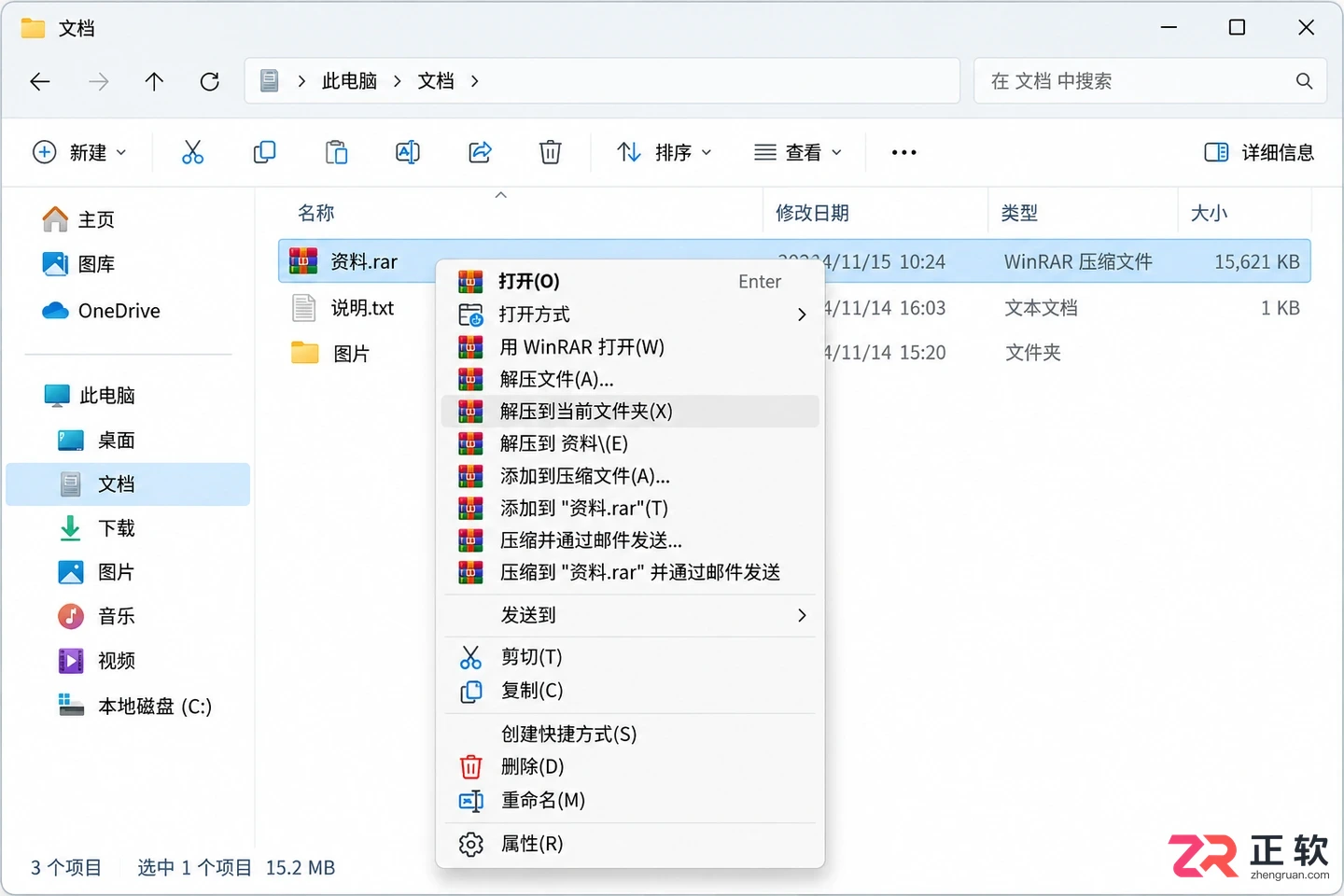Choose 复制(C) in context menu
Screen dimensions: 1344x896
630,691
